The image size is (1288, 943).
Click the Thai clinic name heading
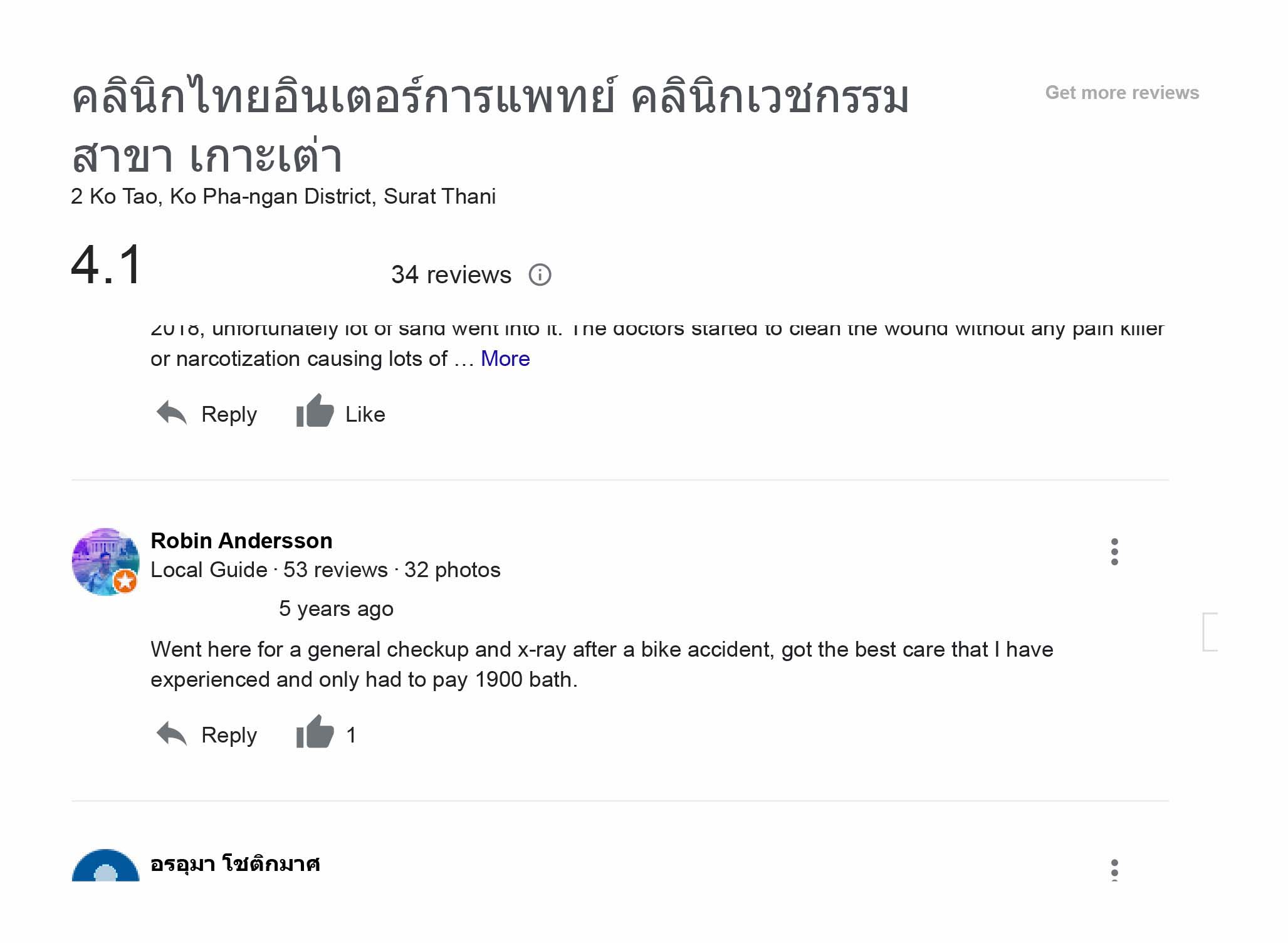tap(489, 125)
